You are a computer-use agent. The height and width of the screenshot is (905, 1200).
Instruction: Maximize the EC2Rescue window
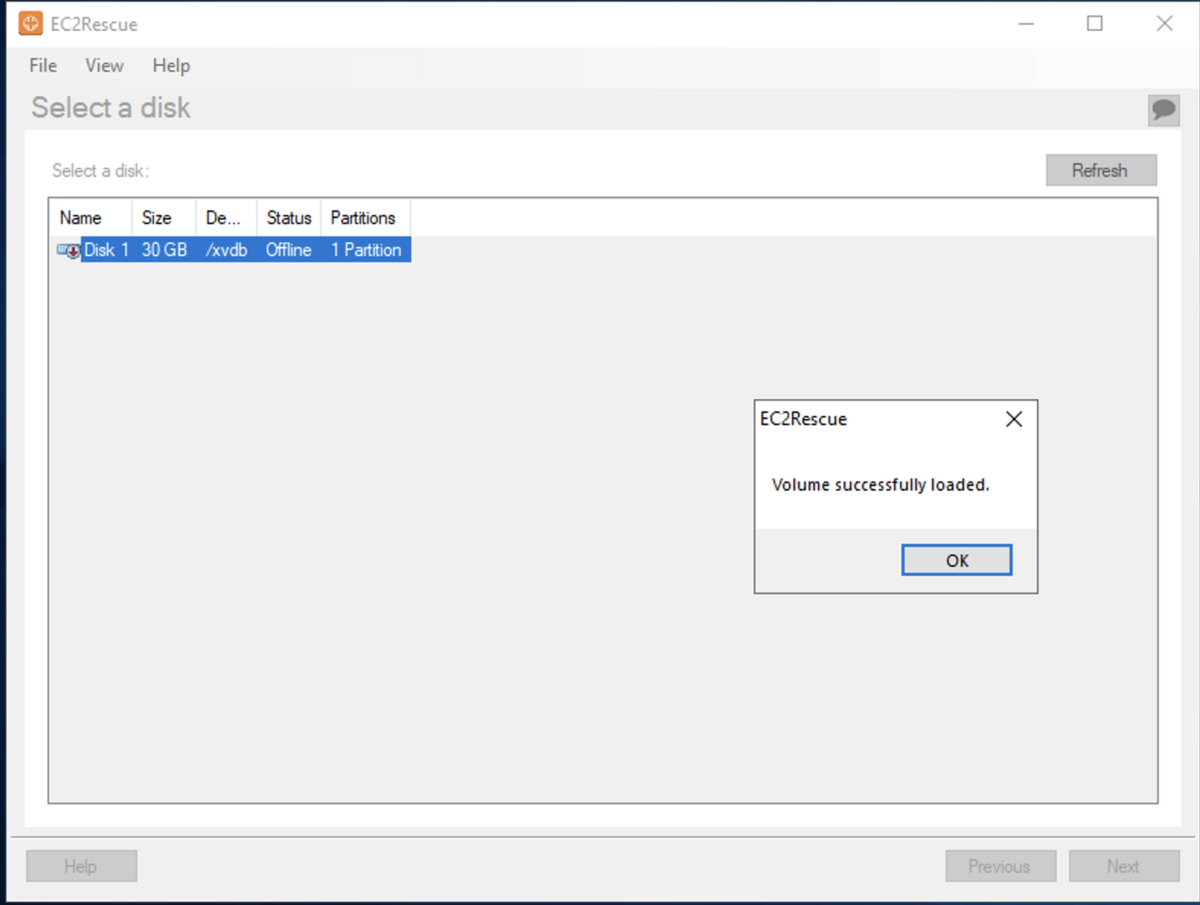[x=1095, y=23]
